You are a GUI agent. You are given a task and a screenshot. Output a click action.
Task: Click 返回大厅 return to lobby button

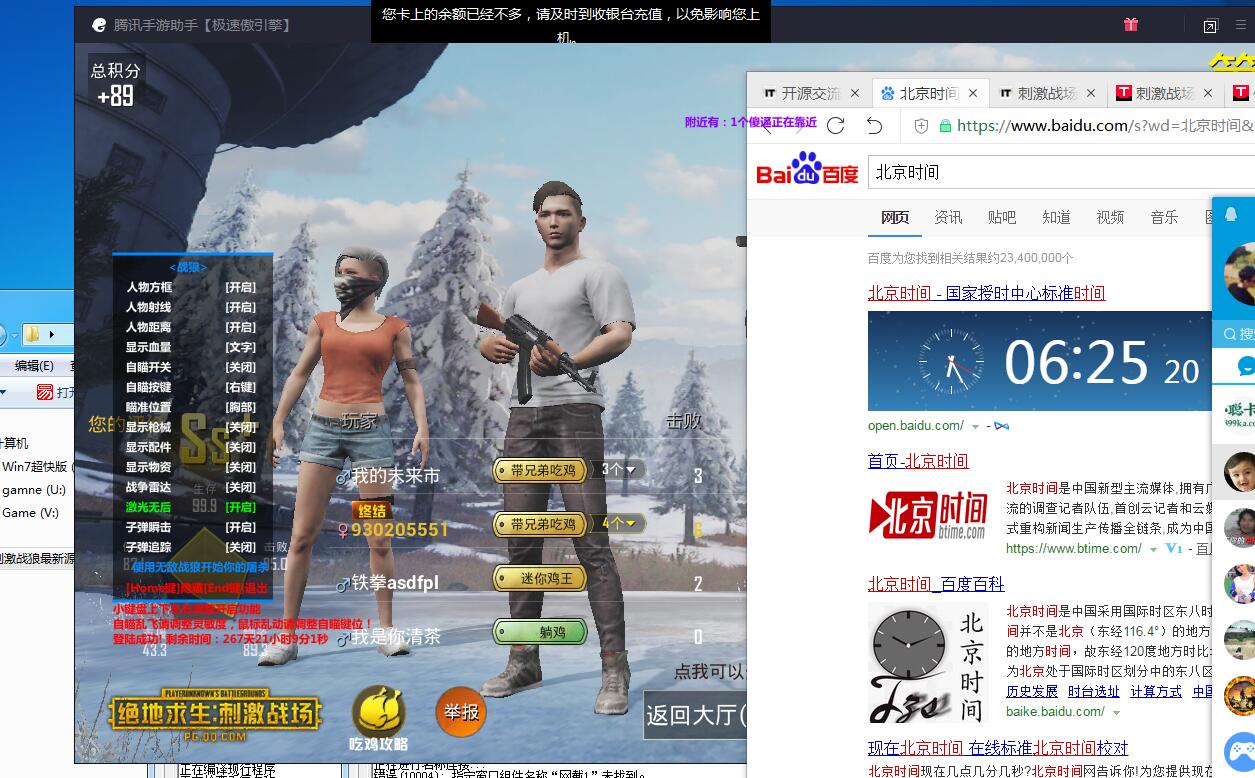tap(694, 715)
